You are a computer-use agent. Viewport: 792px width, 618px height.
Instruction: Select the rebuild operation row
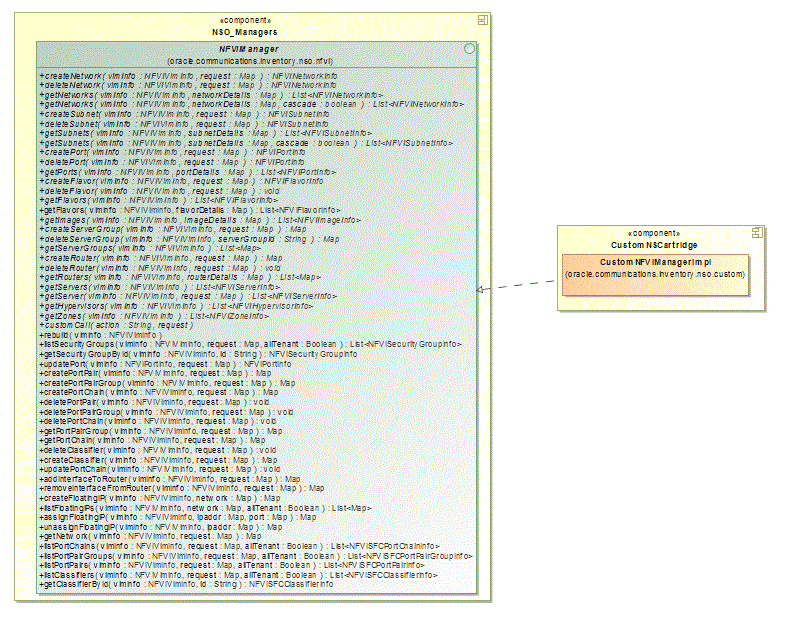(x=101, y=335)
